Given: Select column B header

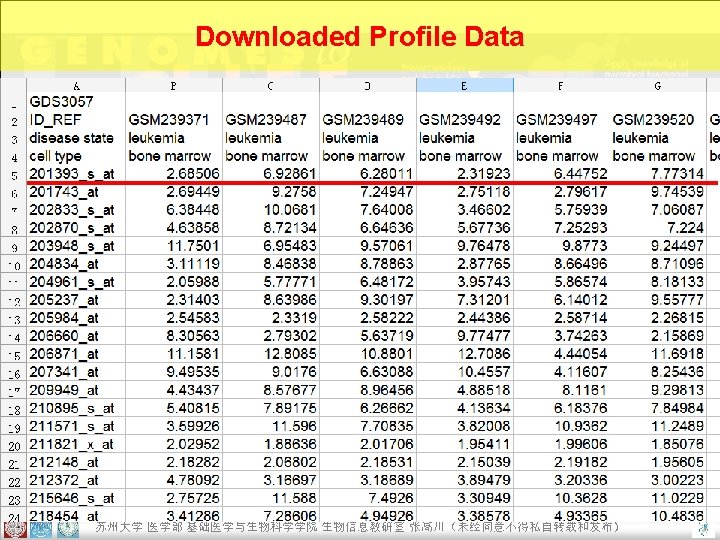Looking at the screenshot, I should tap(174, 85).
